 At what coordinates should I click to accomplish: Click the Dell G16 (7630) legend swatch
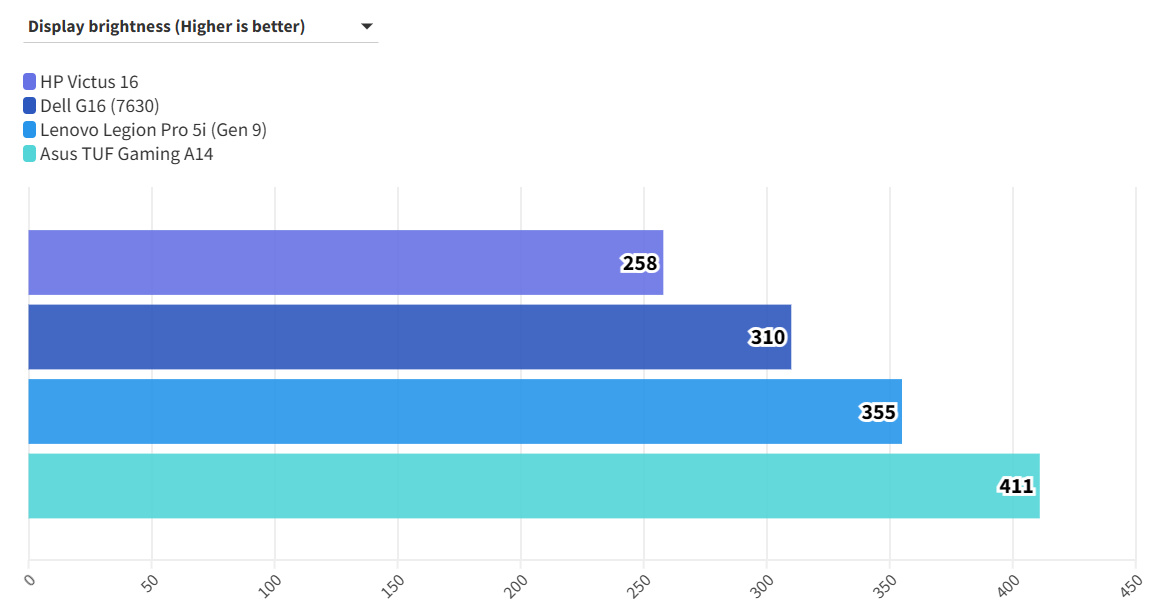[x=30, y=106]
